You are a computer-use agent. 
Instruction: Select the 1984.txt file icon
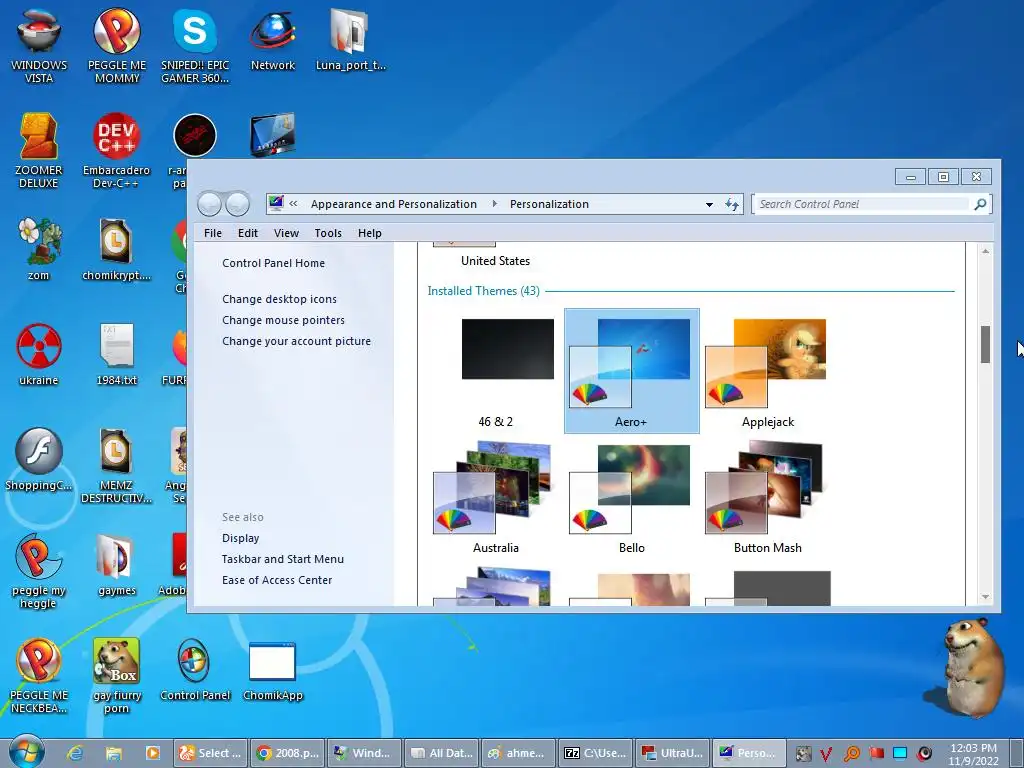tap(116, 355)
